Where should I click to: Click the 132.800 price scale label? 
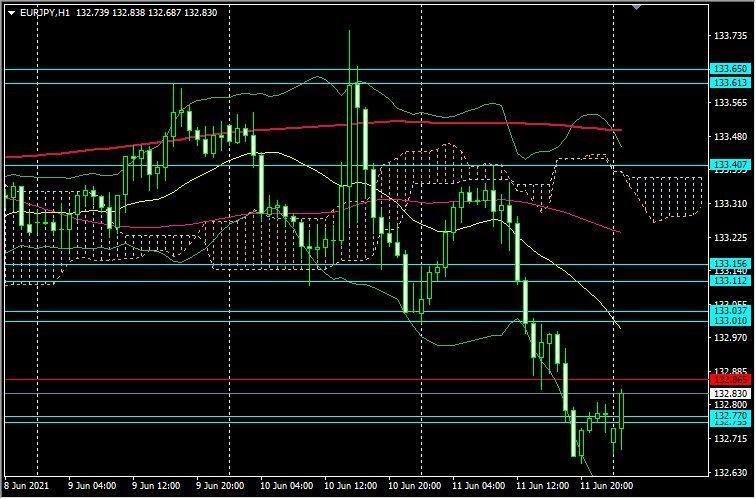click(x=730, y=405)
